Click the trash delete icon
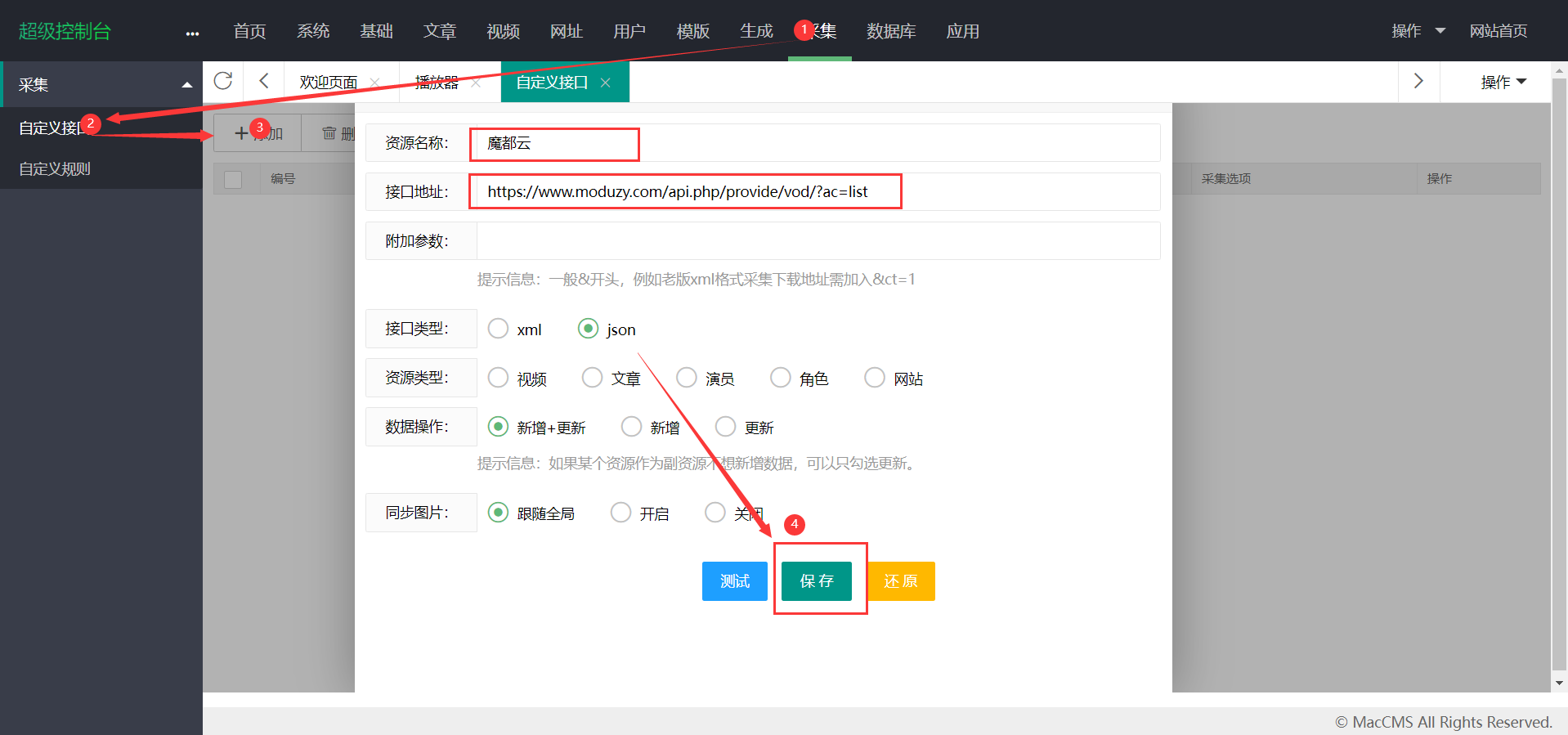Screen dimensions: 1568x735 point(329,133)
